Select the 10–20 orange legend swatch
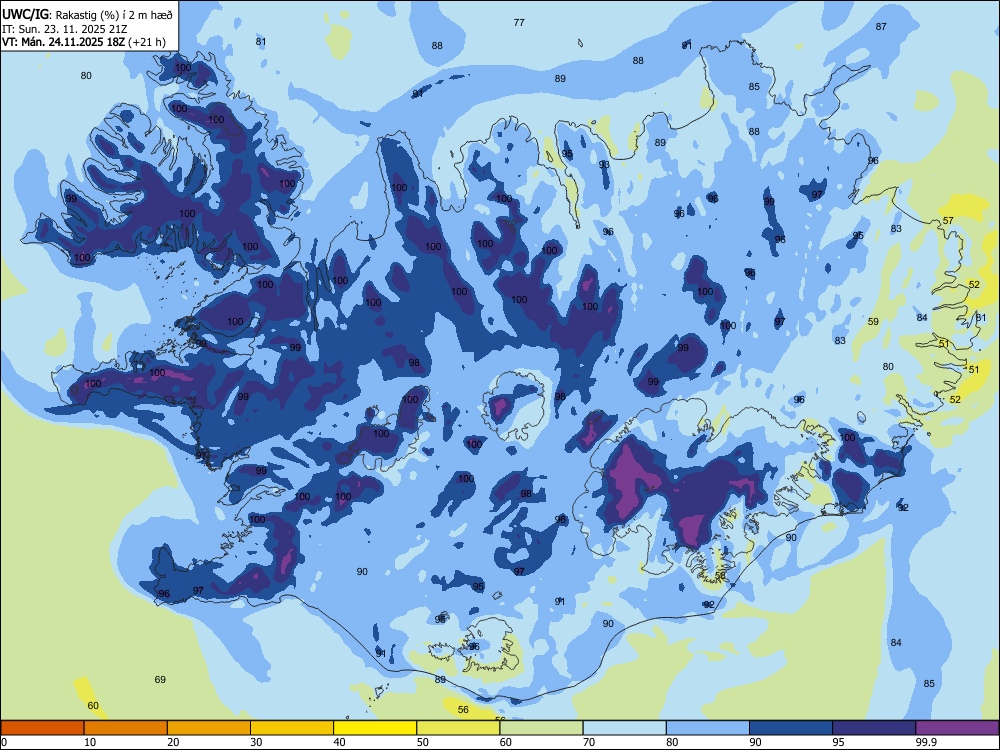 click(126, 728)
